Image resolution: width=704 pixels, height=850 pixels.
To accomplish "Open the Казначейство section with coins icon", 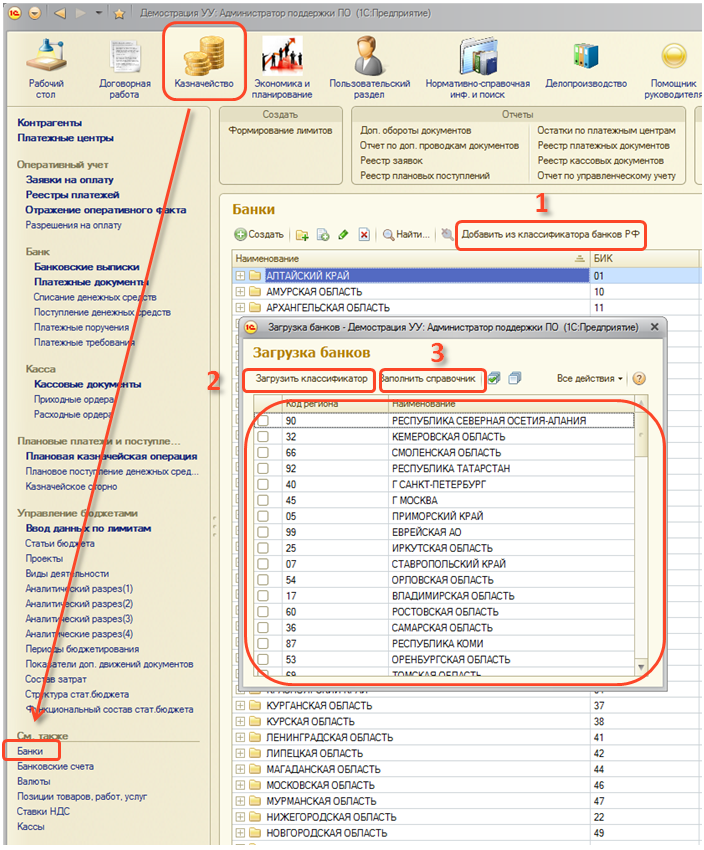I will pyautogui.click(x=203, y=62).
